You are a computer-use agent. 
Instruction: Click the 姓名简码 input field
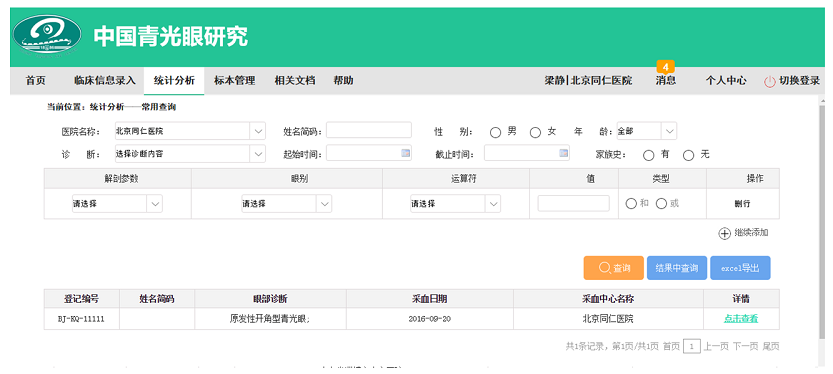point(369,130)
